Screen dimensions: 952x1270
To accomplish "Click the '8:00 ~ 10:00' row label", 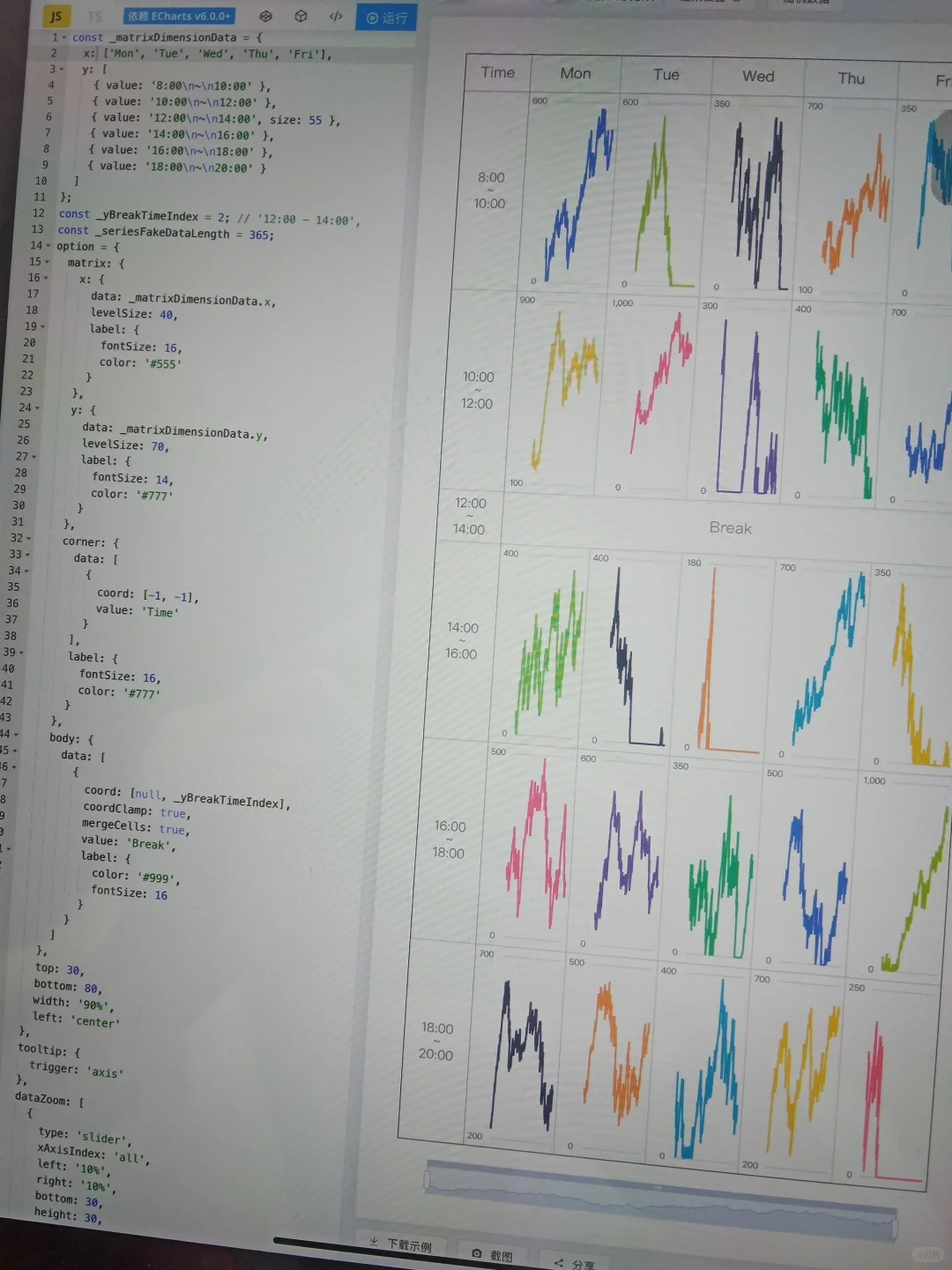I will click(490, 190).
